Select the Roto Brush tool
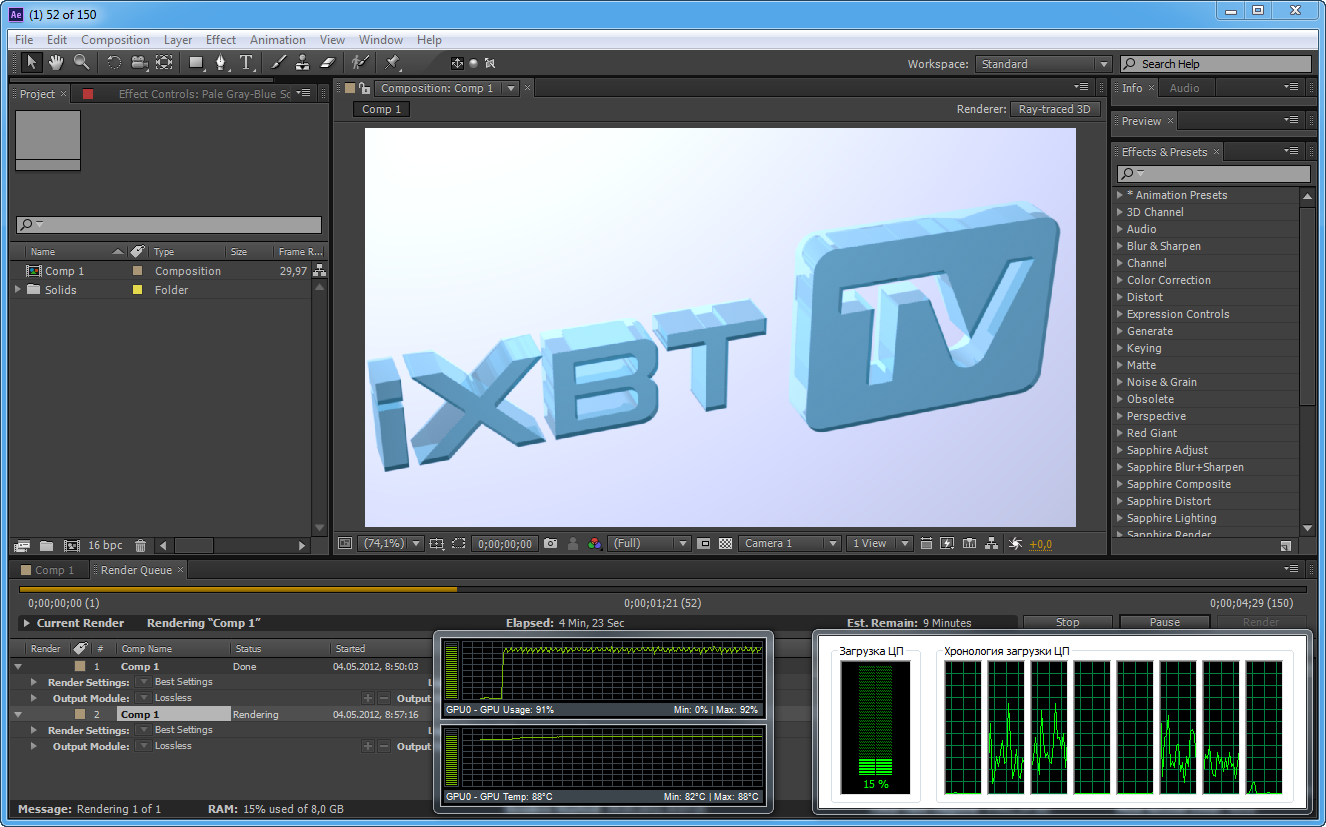Image resolution: width=1326 pixels, height=827 pixels. (x=361, y=63)
